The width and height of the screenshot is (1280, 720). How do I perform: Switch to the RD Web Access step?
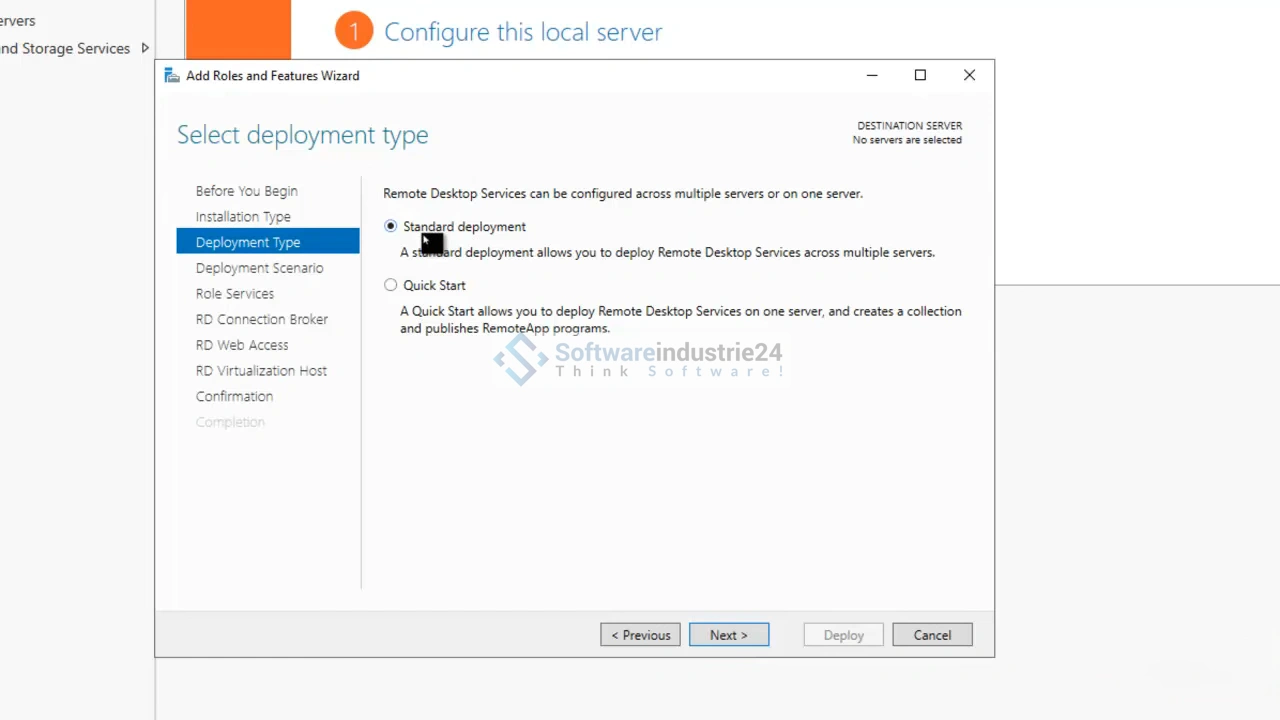click(x=242, y=345)
